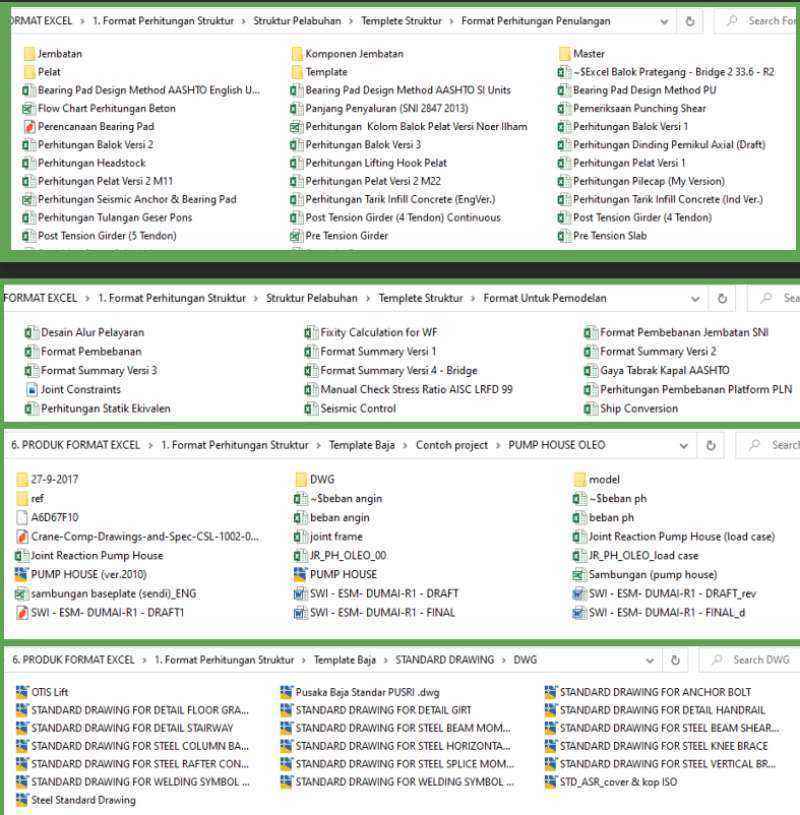Click Excel icon of Sambungan (pump house)
Image resolution: width=800 pixels, height=815 pixels.
click(579, 575)
